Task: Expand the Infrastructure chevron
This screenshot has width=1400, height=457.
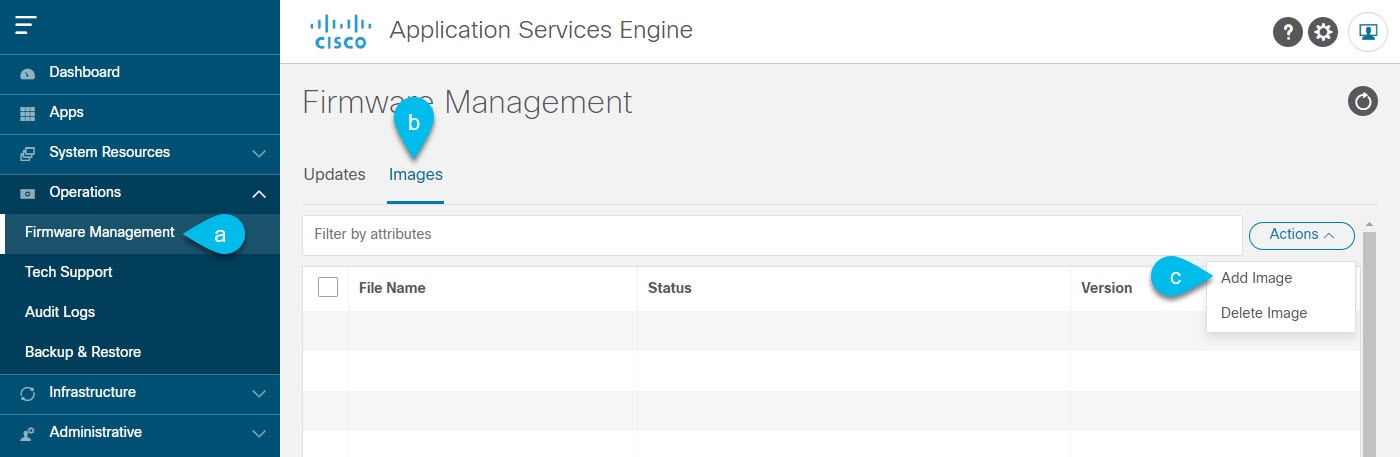Action: pyautogui.click(x=259, y=393)
